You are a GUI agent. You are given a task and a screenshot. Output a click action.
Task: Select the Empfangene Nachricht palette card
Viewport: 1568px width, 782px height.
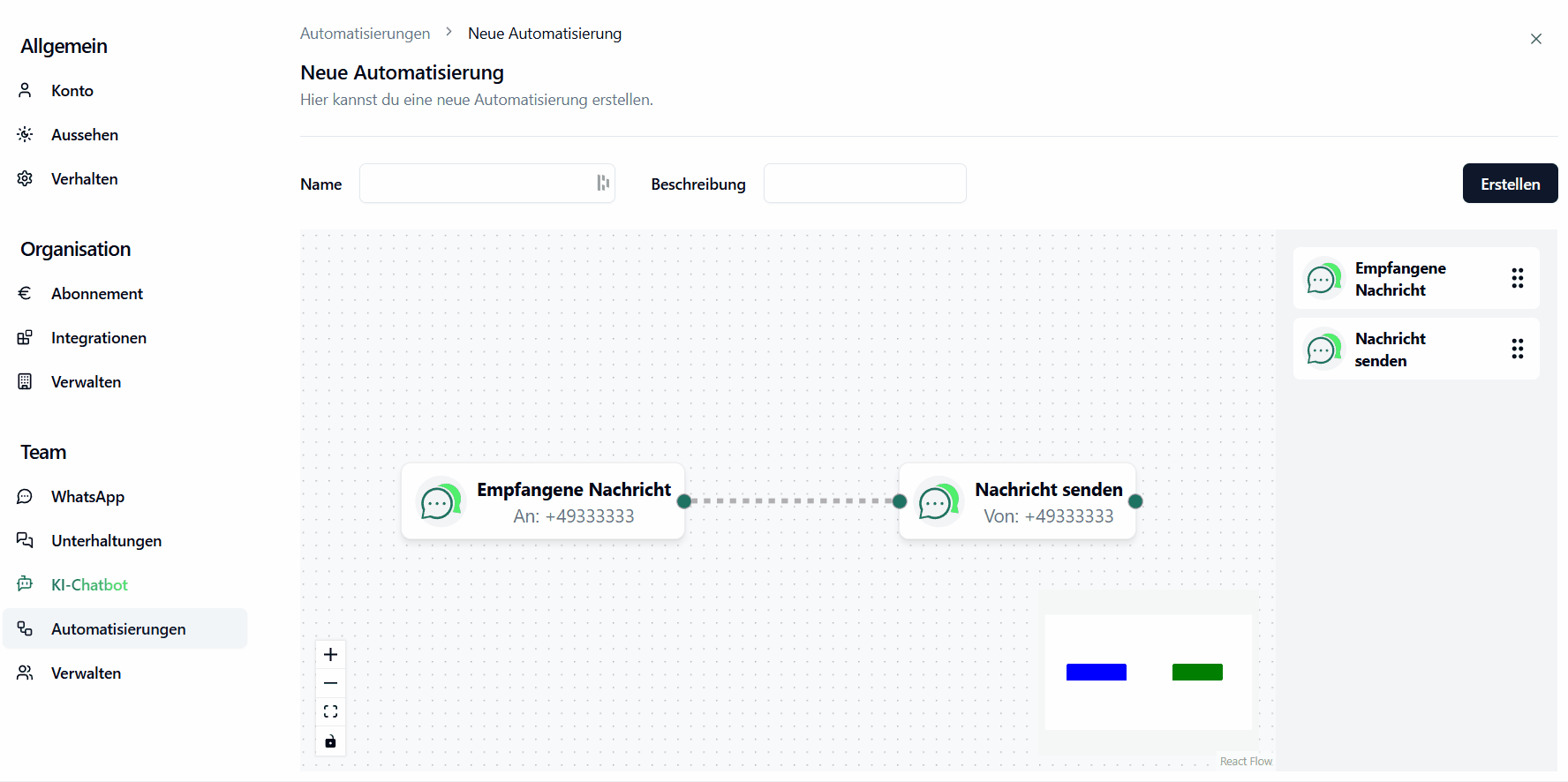(1416, 279)
